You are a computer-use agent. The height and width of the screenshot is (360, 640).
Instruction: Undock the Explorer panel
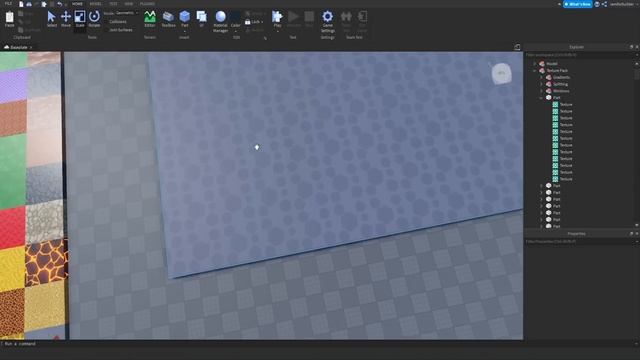click(631, 47)
